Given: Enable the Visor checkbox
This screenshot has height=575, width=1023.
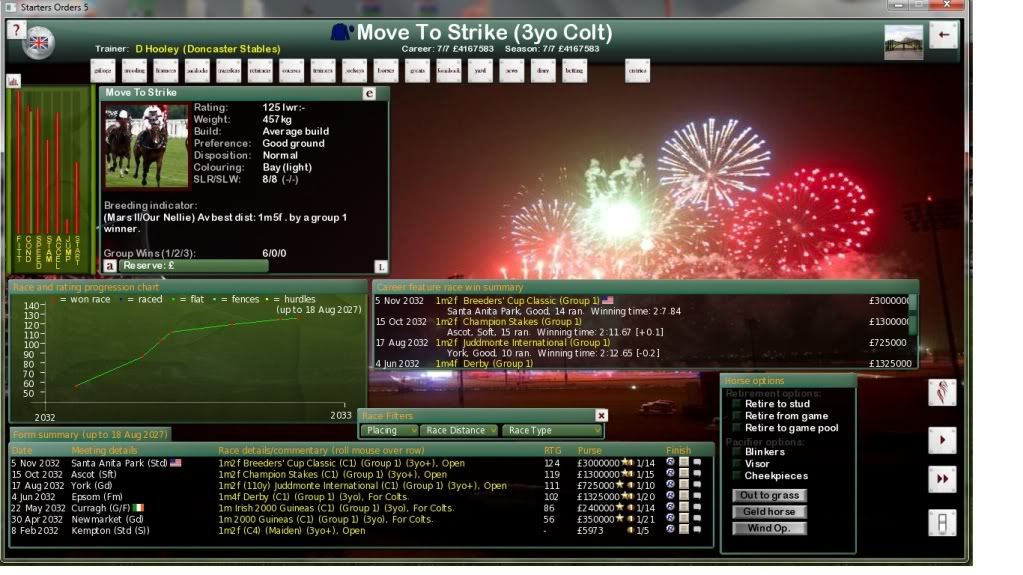Looking at the screenshot, I should tap(737, 463).
